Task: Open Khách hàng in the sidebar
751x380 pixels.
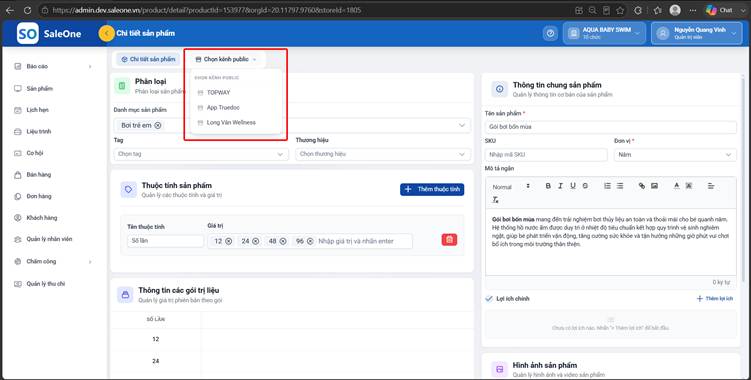Action: 42,218
